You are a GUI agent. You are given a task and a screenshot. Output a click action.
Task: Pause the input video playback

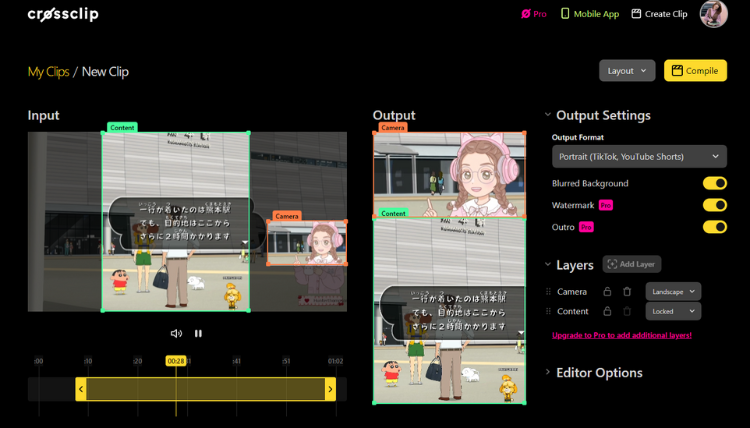coord(198,333)
